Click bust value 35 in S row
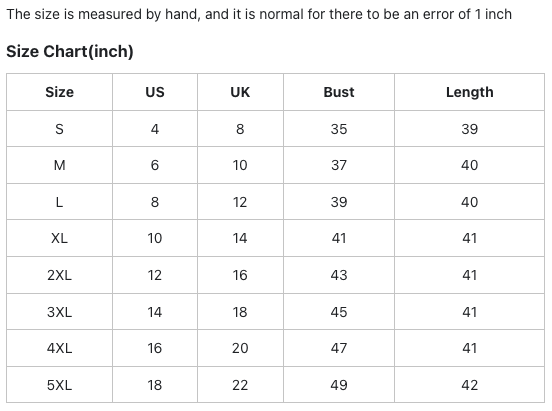 click(339, 129)
